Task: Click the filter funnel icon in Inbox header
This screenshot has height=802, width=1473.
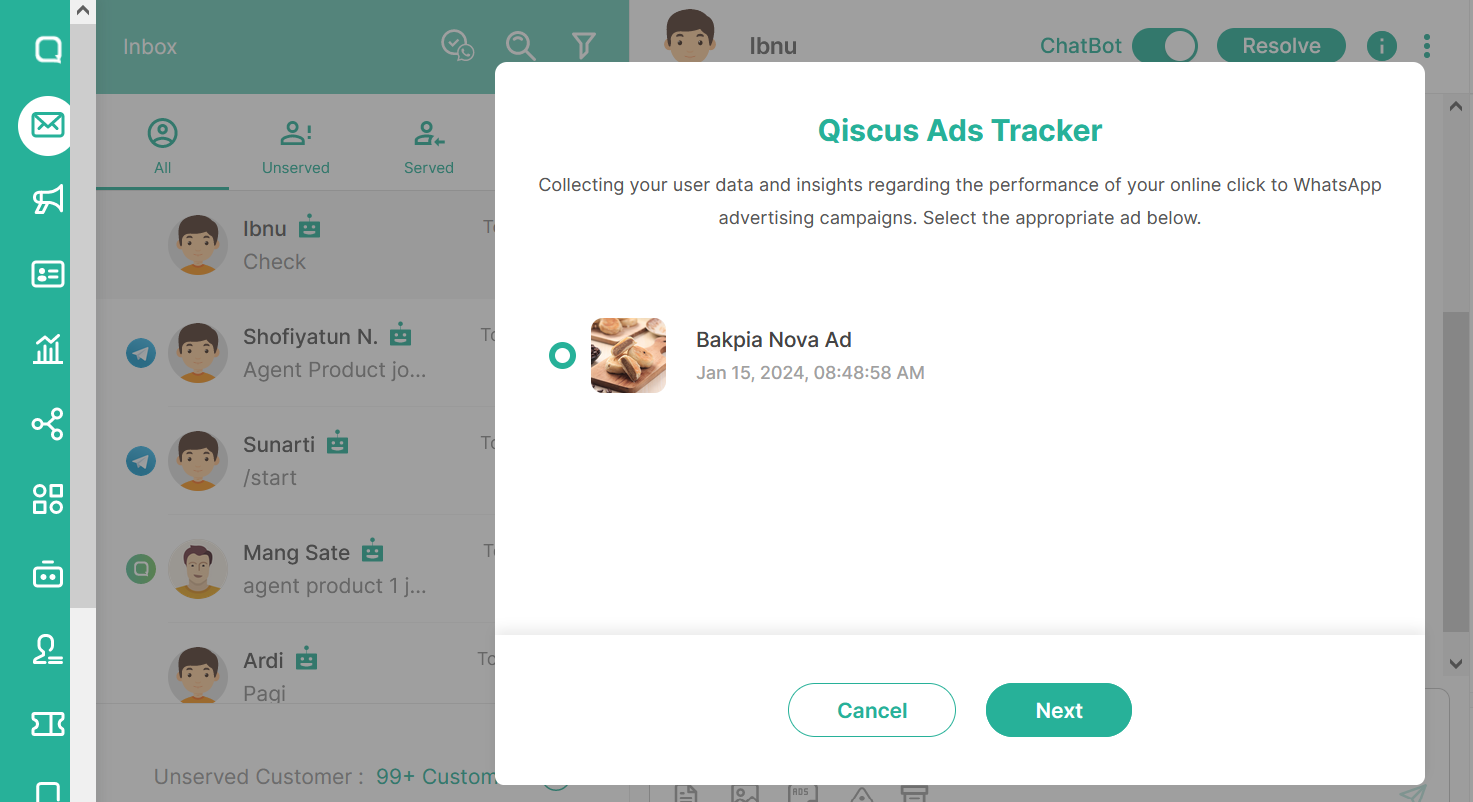Action: pyautogui.click(x=584, y=45)
